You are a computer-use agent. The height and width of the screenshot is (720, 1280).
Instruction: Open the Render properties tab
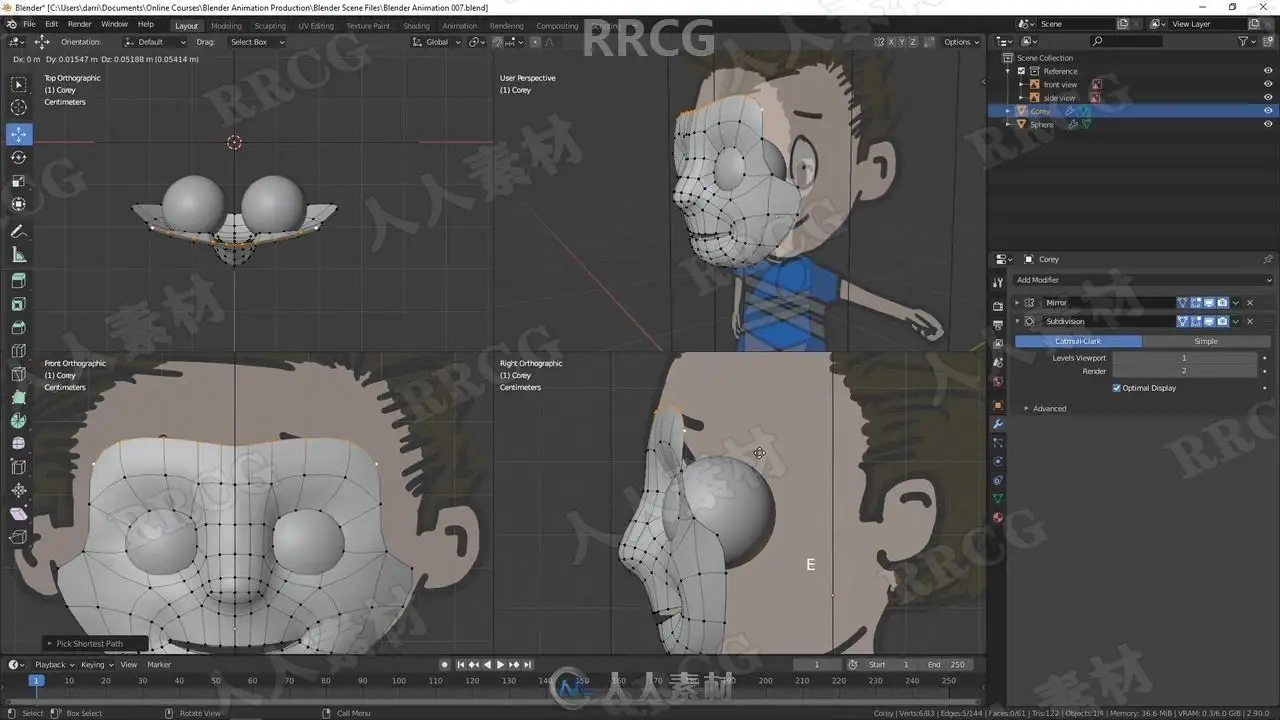[998, 306]
